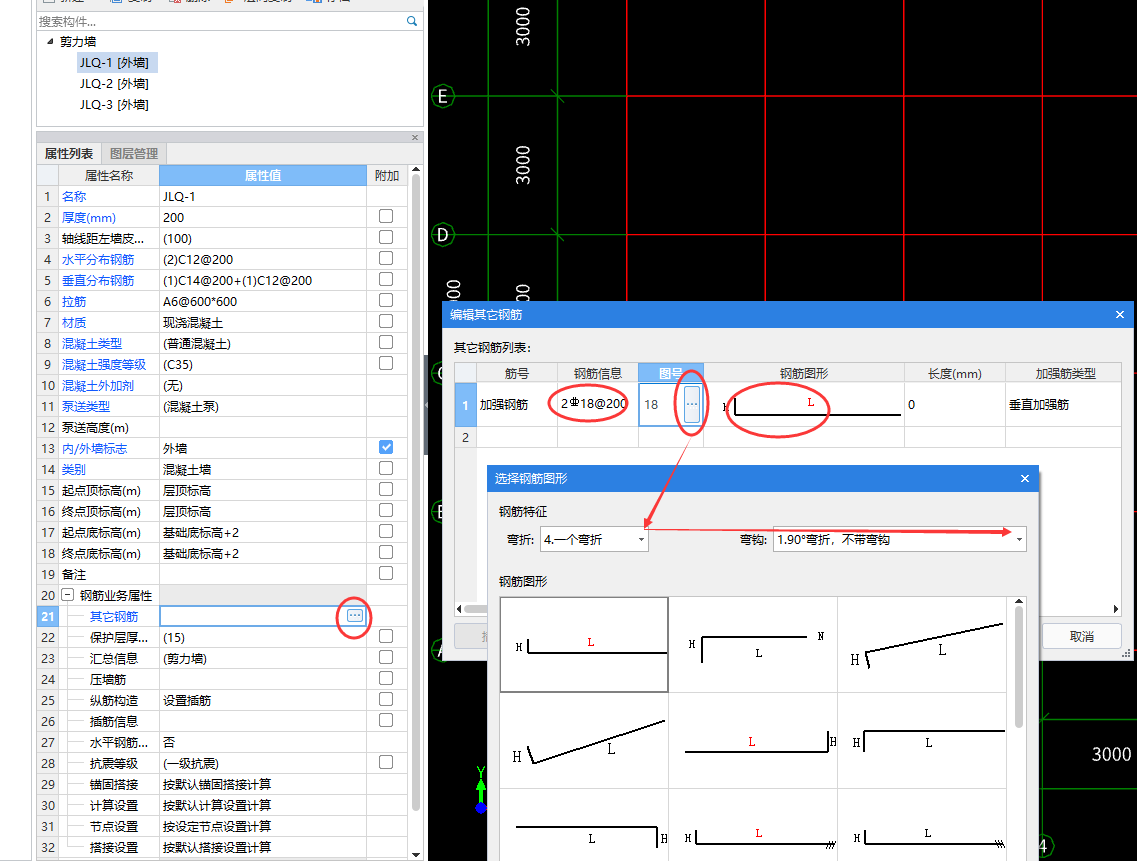Screen dimensions: 1137x861
Task: Collapse the 钢筋业务属性 group
Action: tap(67, 595)
